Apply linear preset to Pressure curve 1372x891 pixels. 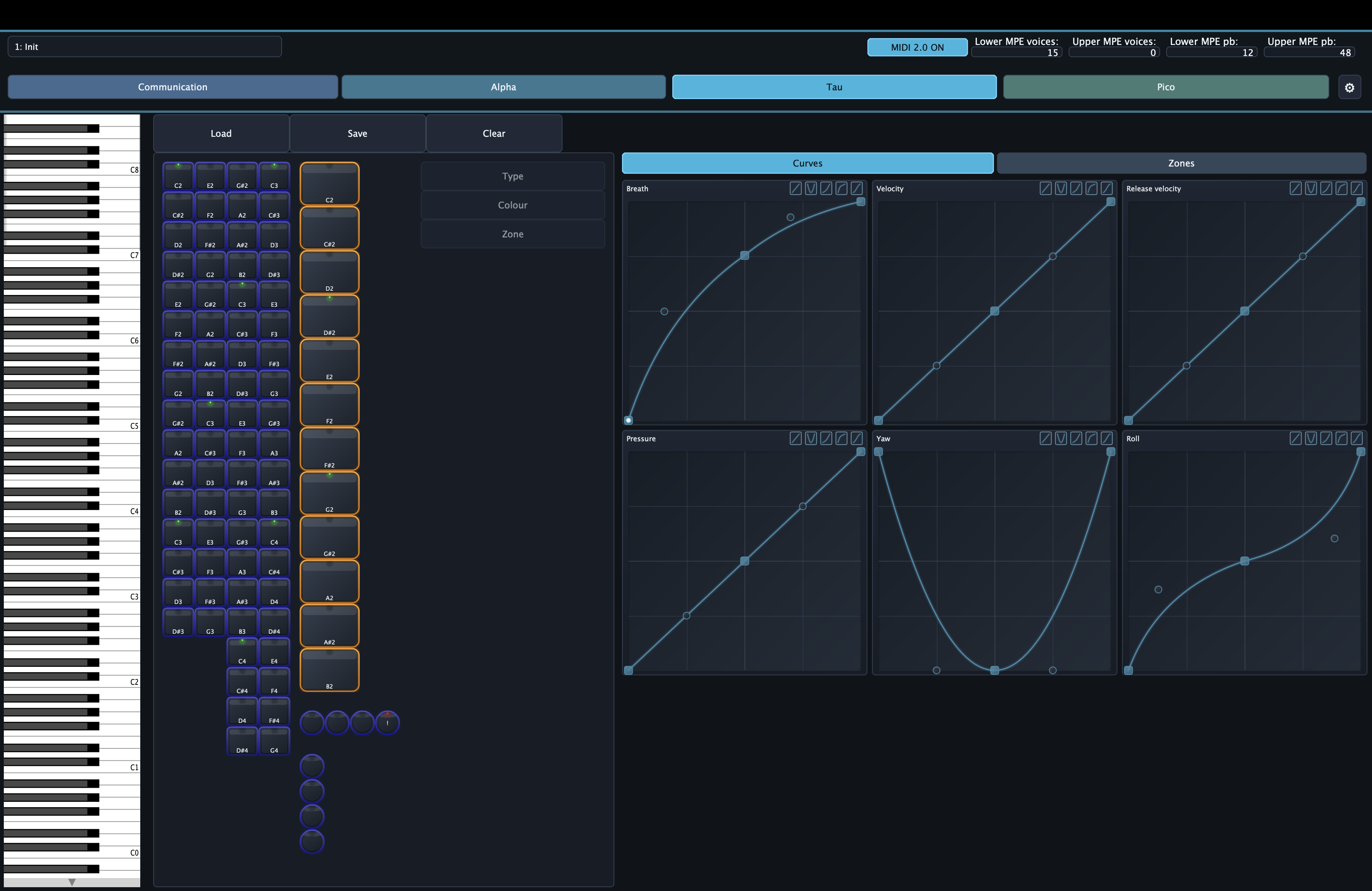pyautogui.click(x=795, y=439)
